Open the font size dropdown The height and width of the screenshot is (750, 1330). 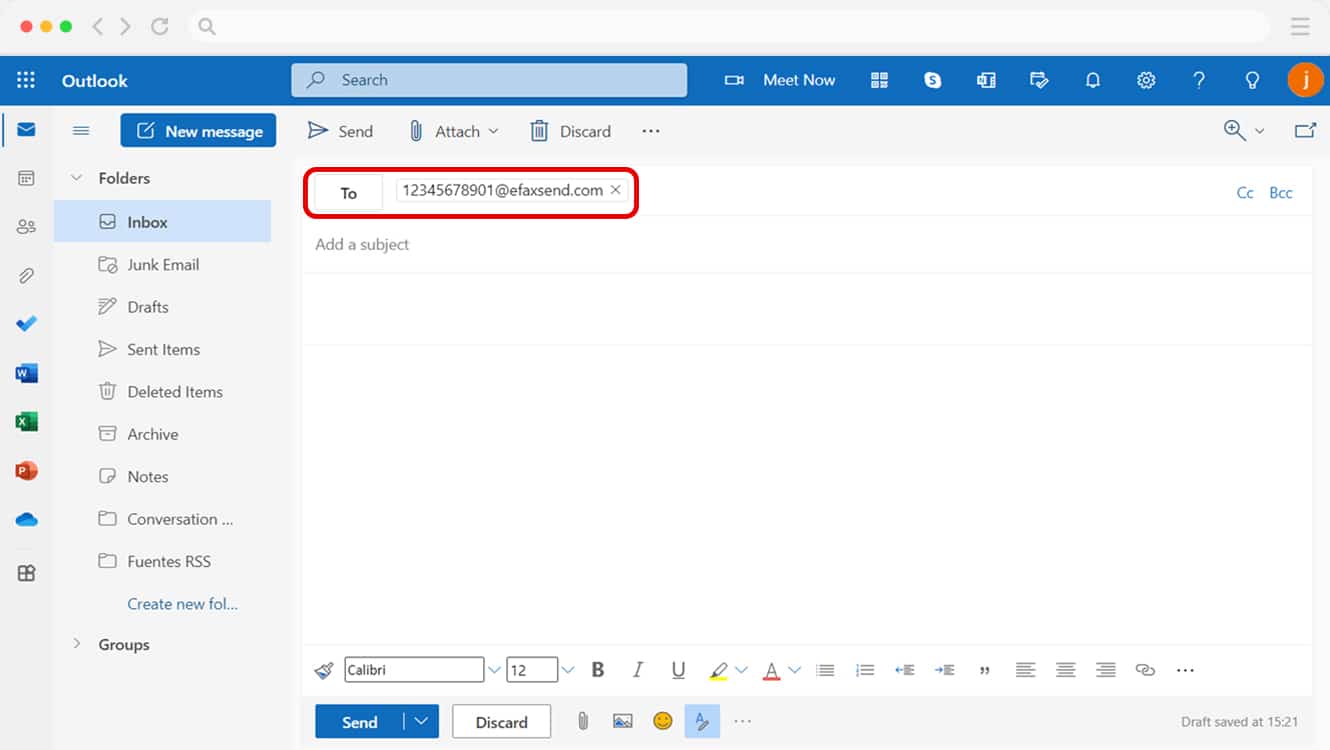tap(567, 669)
